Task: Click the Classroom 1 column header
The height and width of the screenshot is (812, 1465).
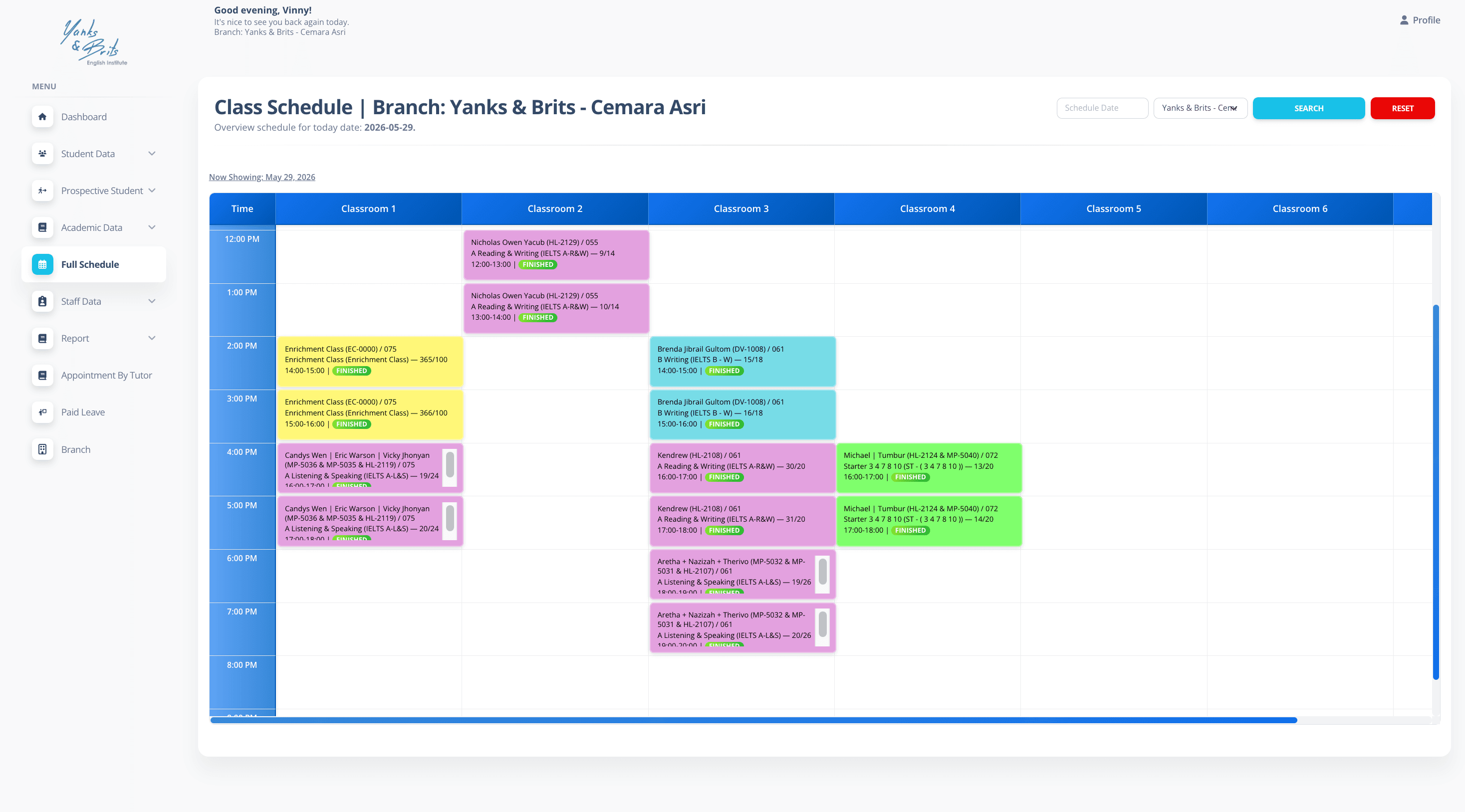Action: (369, 208)
